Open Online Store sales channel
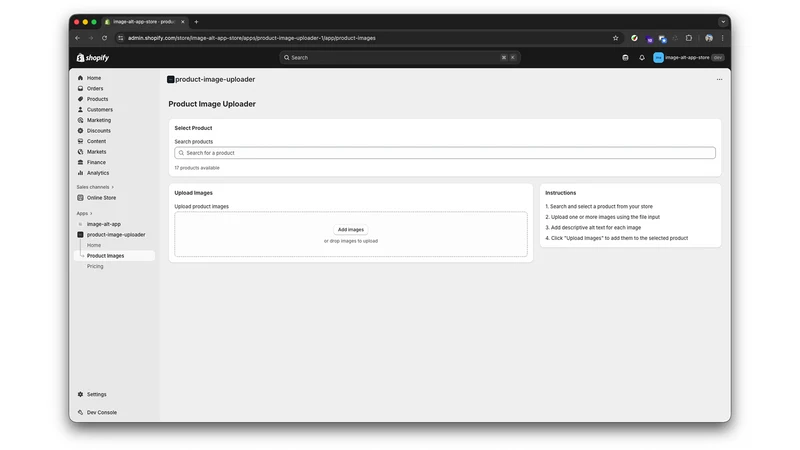This screenshot has height=450, width=800. (101, 197)
